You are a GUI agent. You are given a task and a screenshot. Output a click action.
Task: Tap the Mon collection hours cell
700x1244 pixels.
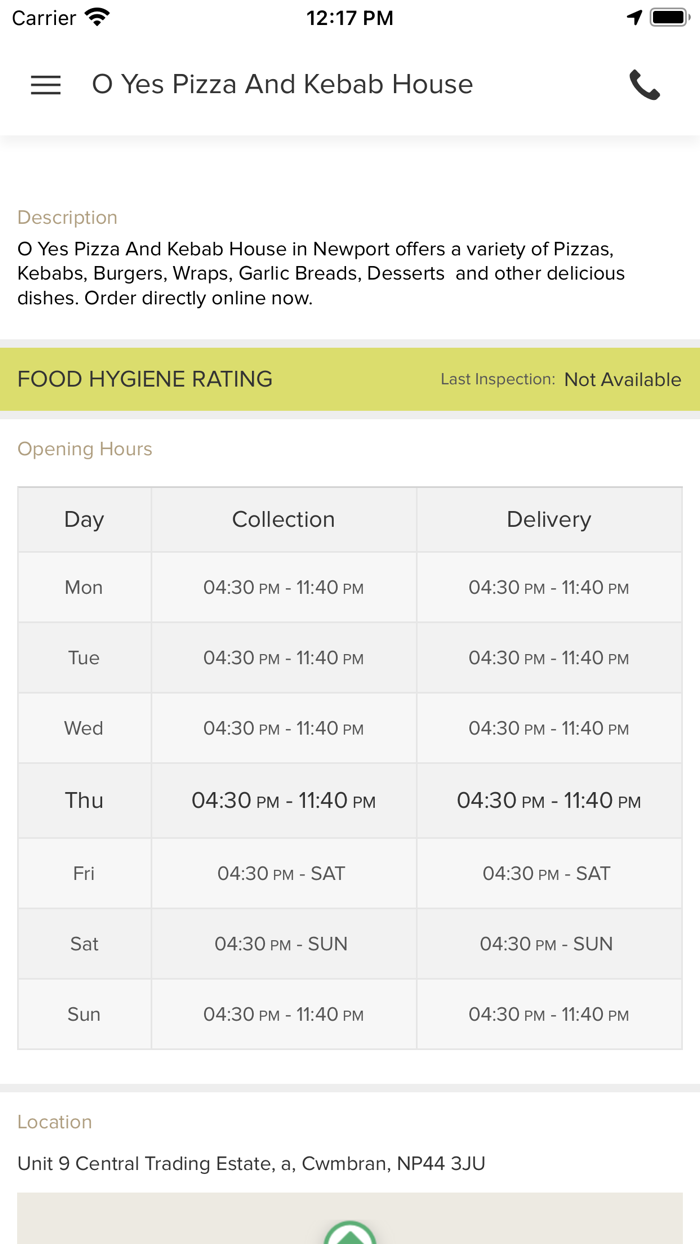(283, 588)
